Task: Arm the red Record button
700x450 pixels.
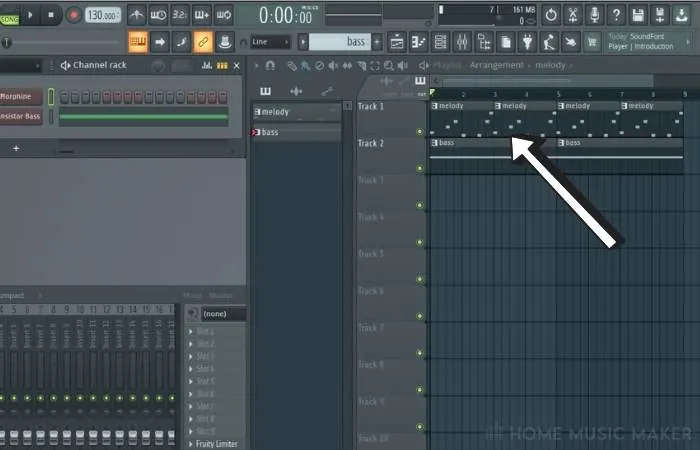Action: point(74,15)
